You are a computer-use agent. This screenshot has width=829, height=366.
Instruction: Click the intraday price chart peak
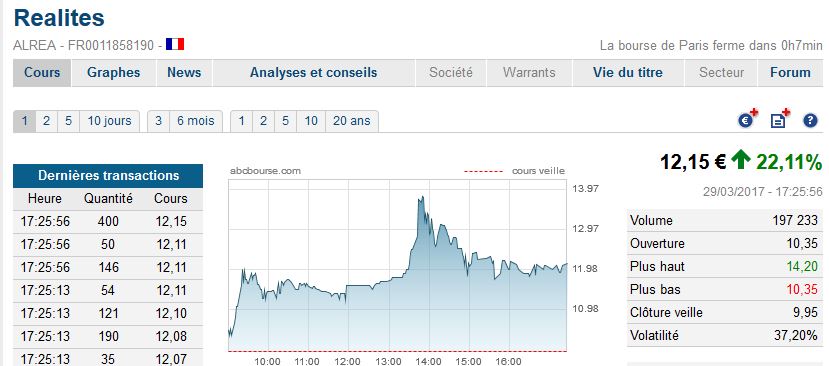(421, 198)
